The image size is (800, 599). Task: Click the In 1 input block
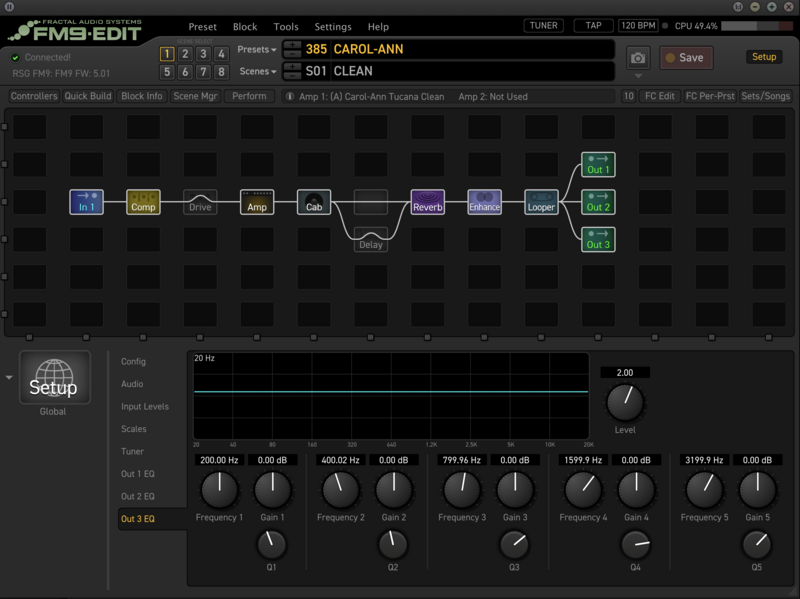point(86,202)
